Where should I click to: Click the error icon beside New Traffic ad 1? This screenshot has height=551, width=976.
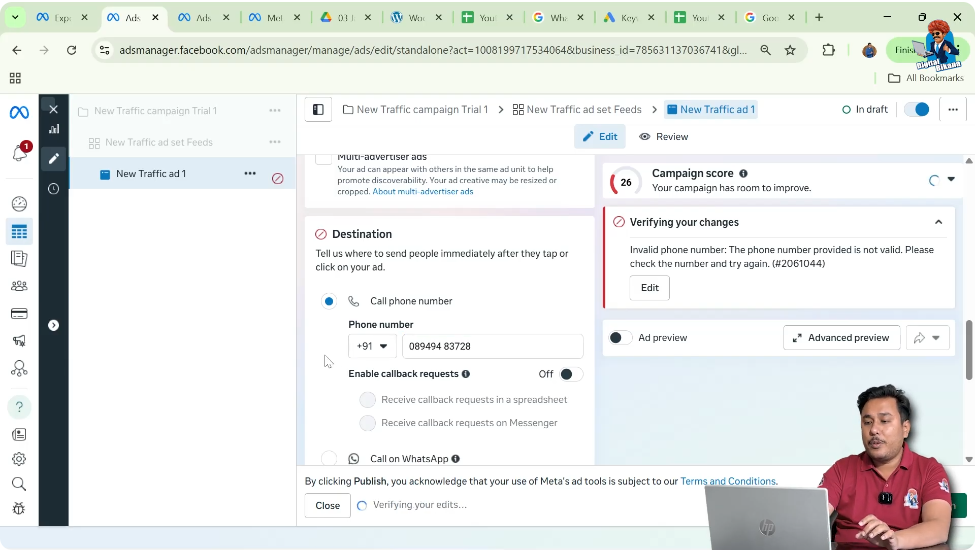(x=278, y=179)
